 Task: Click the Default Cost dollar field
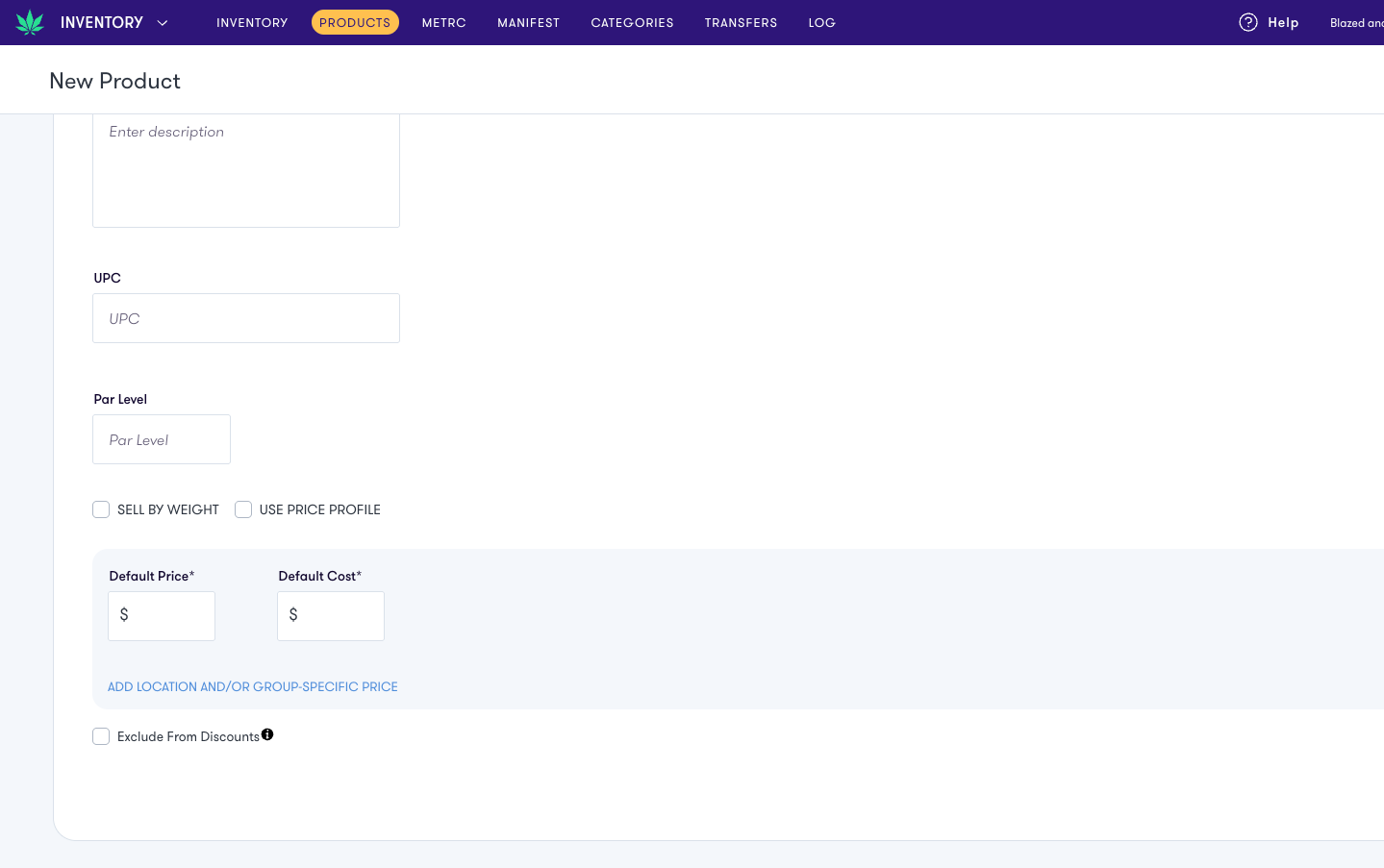[x=331, y=616]
